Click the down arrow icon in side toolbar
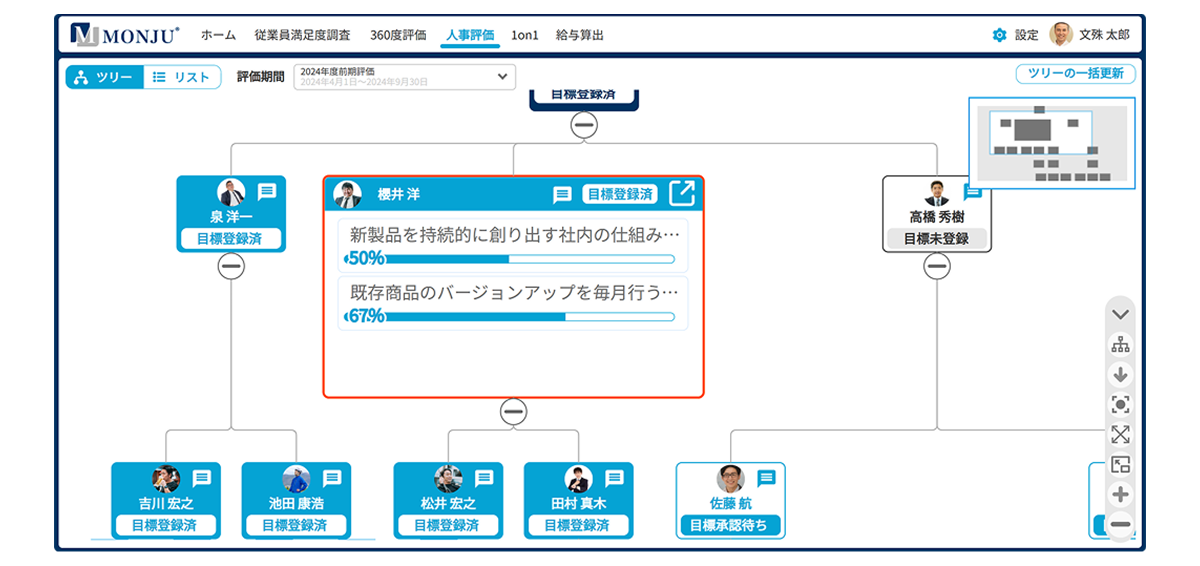Screen dimensions: 1200x566 point(1120,375)
